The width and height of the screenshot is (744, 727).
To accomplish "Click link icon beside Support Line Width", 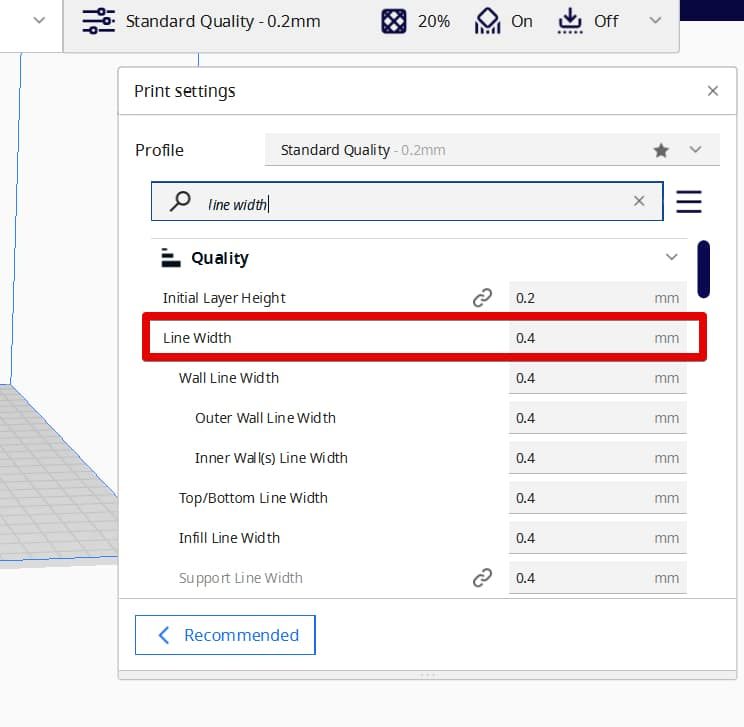I will point(482,578).
